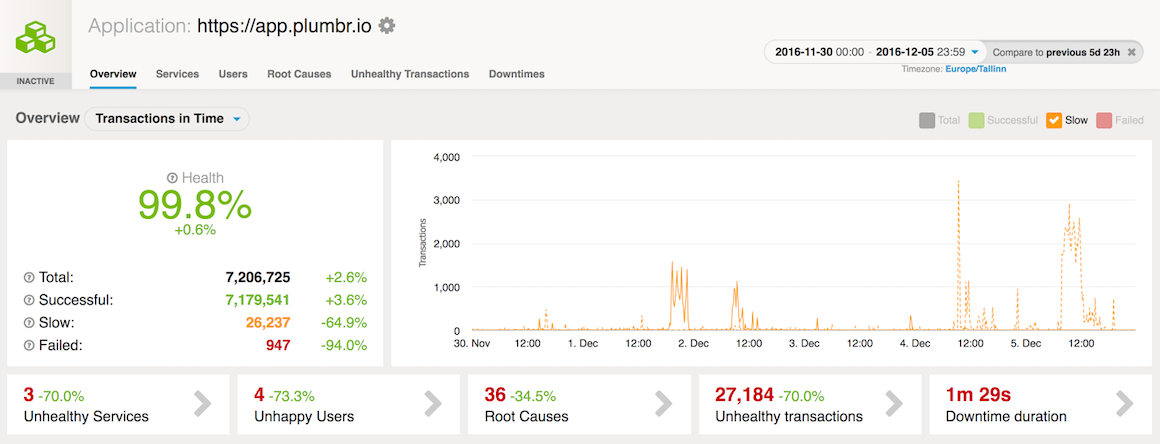Click the total count 7,206,725
This screenshot has height=444, width=1160.
[257, 278]
